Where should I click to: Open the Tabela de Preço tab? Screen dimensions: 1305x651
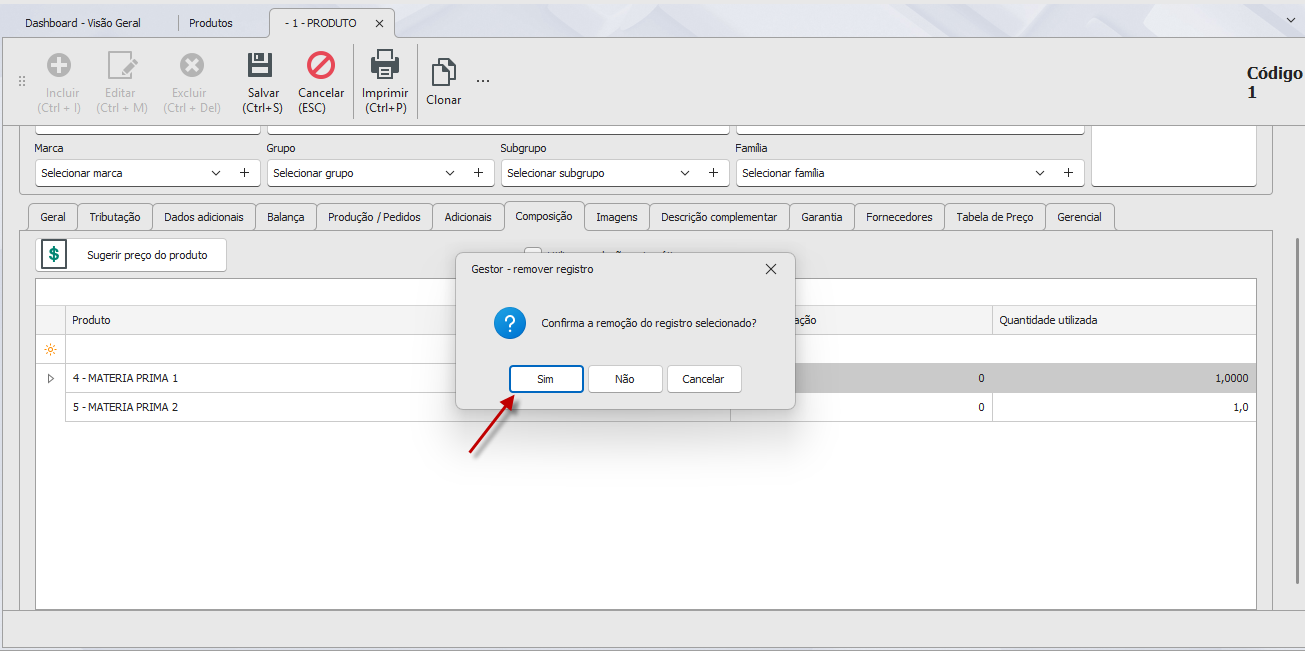[995, 217]
